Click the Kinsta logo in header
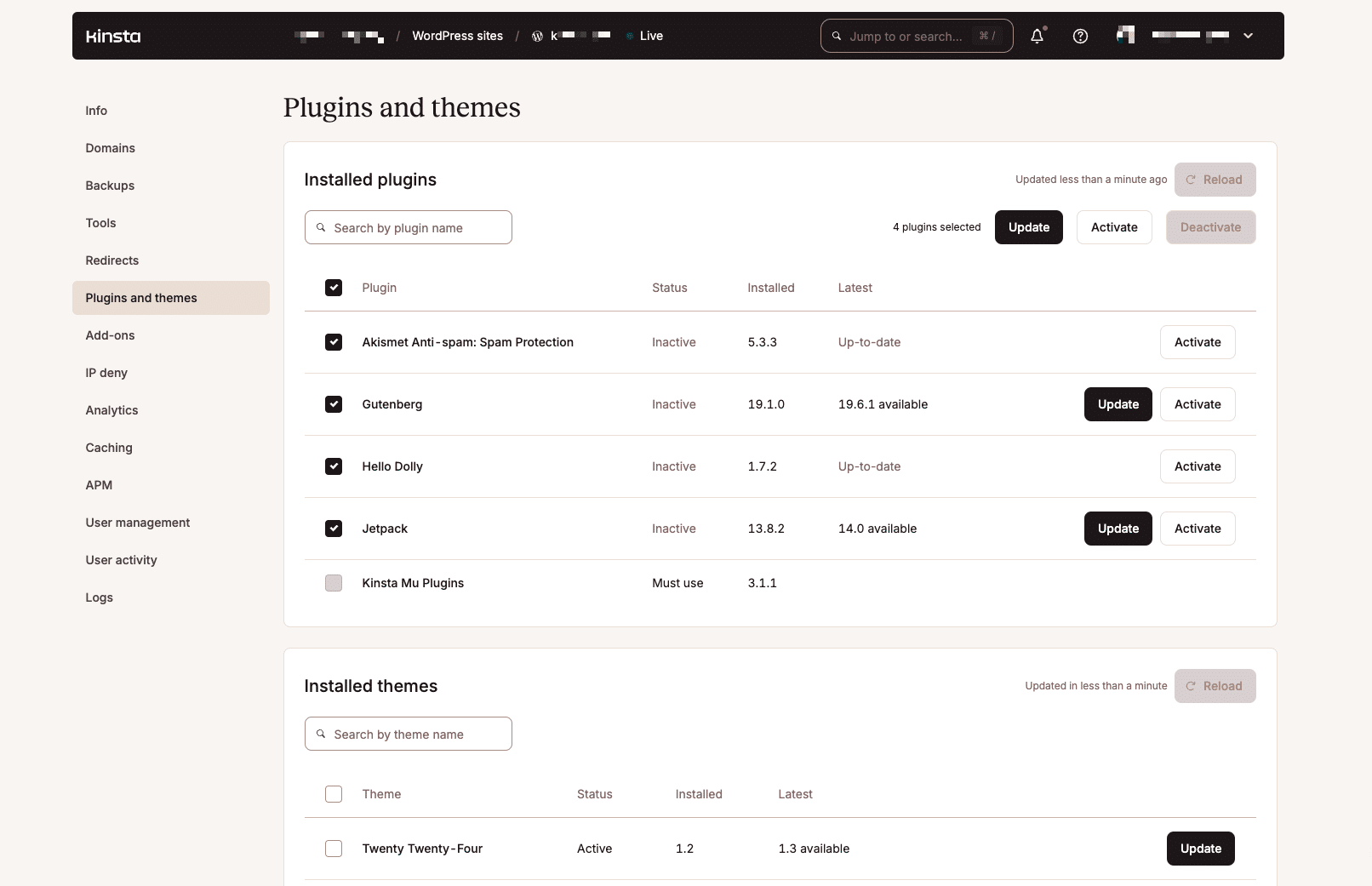Image resolution: width=1372 pixels, height=886 pixels. [x=113, y=36]
